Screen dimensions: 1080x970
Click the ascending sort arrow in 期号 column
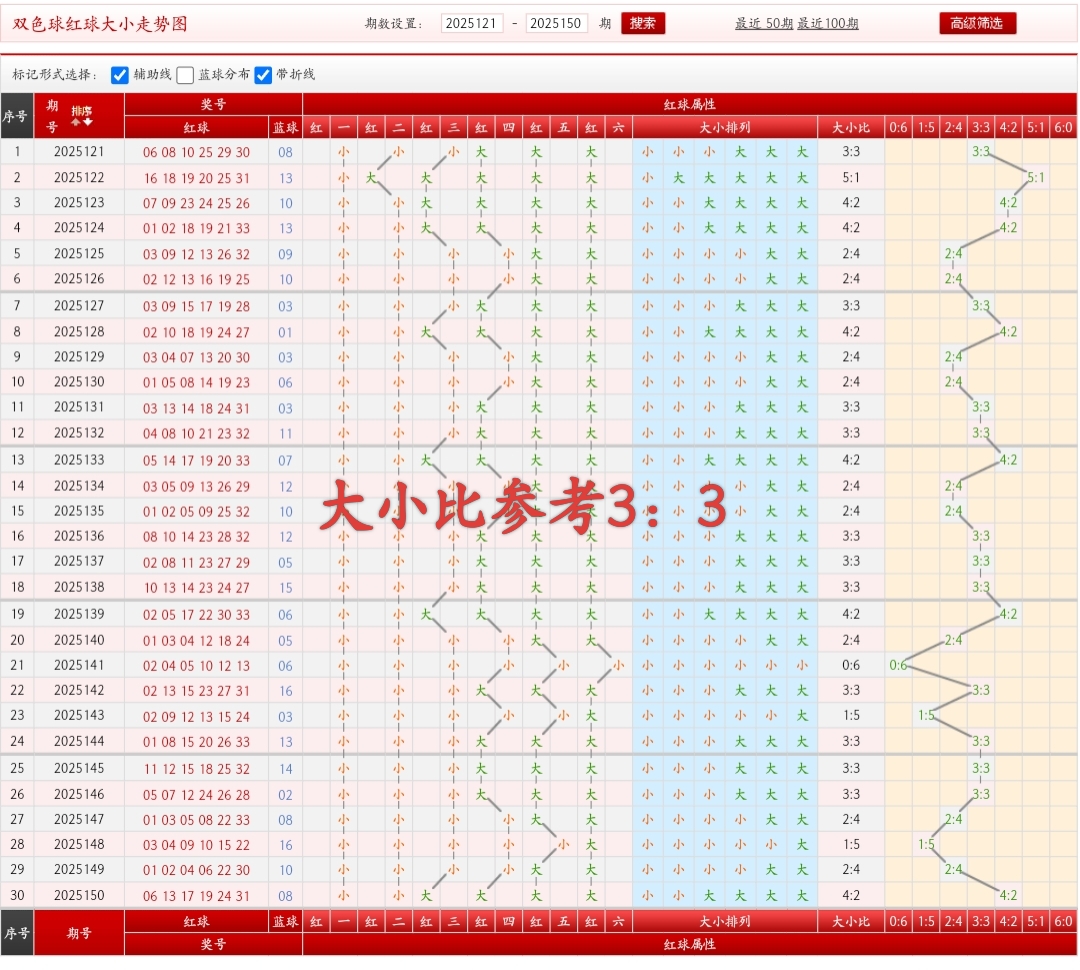[76, 123]
